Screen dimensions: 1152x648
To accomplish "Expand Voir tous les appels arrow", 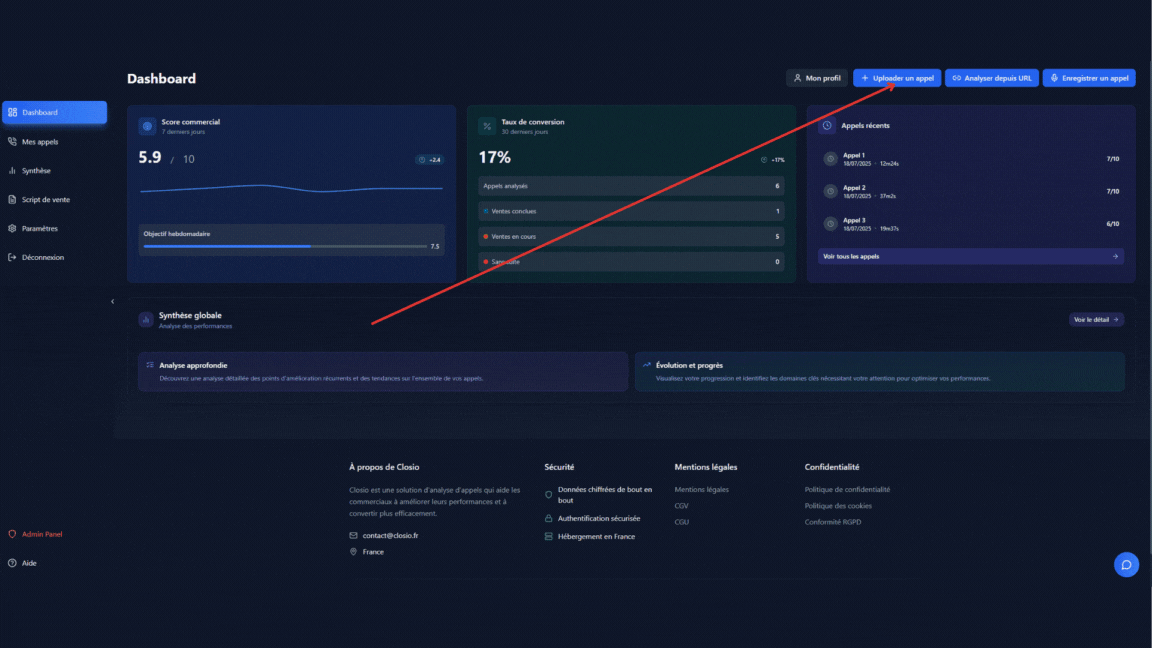I will [x=1115, y=257].
